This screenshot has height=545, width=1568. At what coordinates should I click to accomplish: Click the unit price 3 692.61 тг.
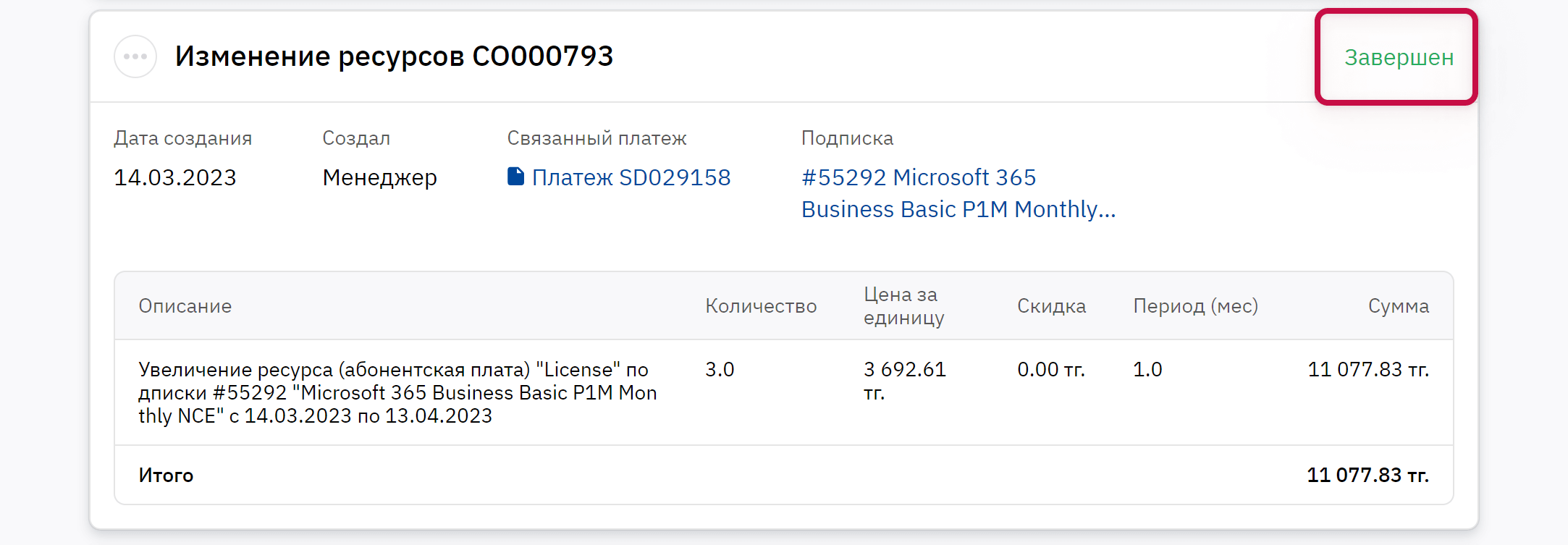[x=904, y=381]
